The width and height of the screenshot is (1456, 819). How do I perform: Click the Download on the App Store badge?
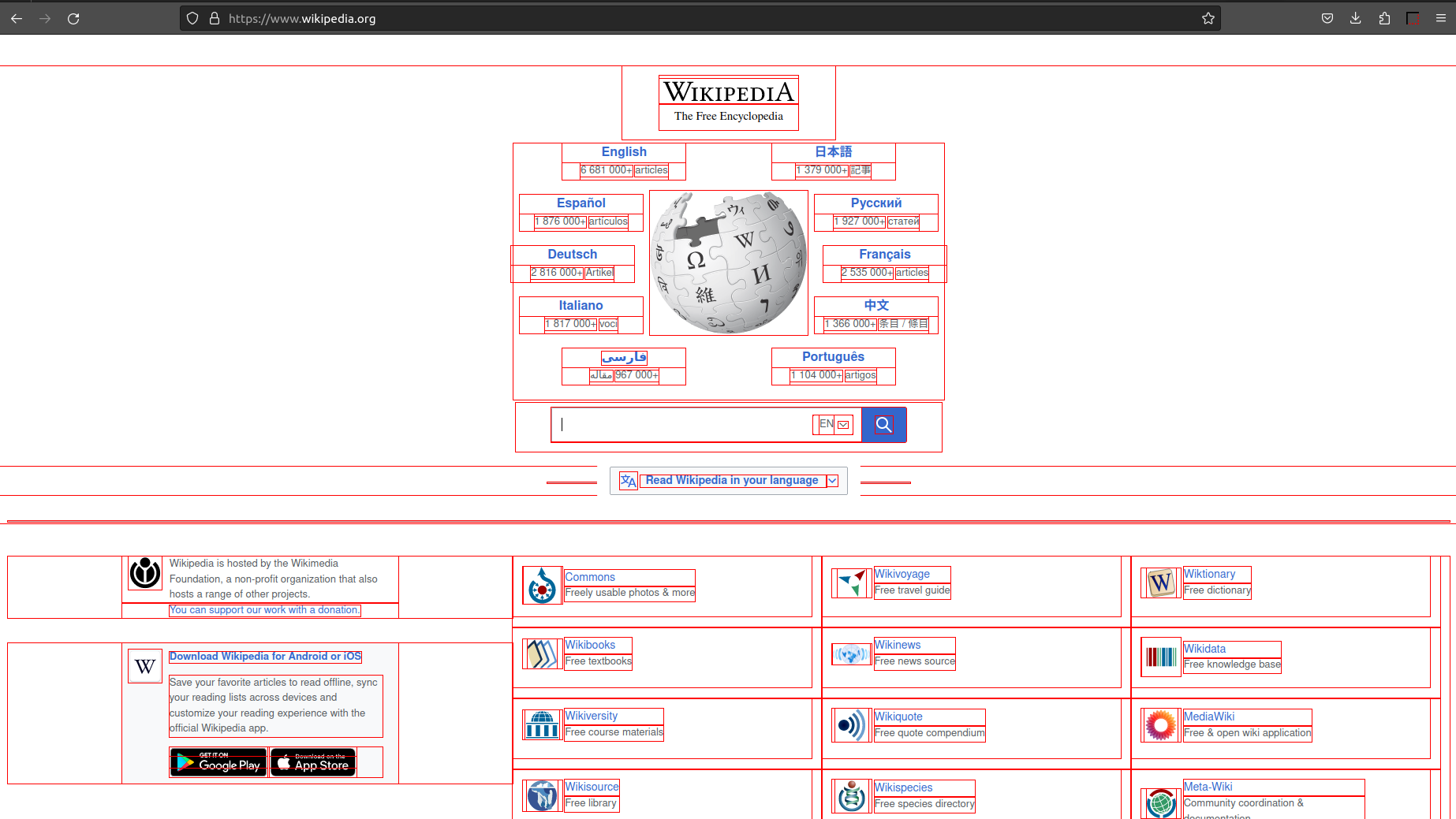[x=313, y=762]
